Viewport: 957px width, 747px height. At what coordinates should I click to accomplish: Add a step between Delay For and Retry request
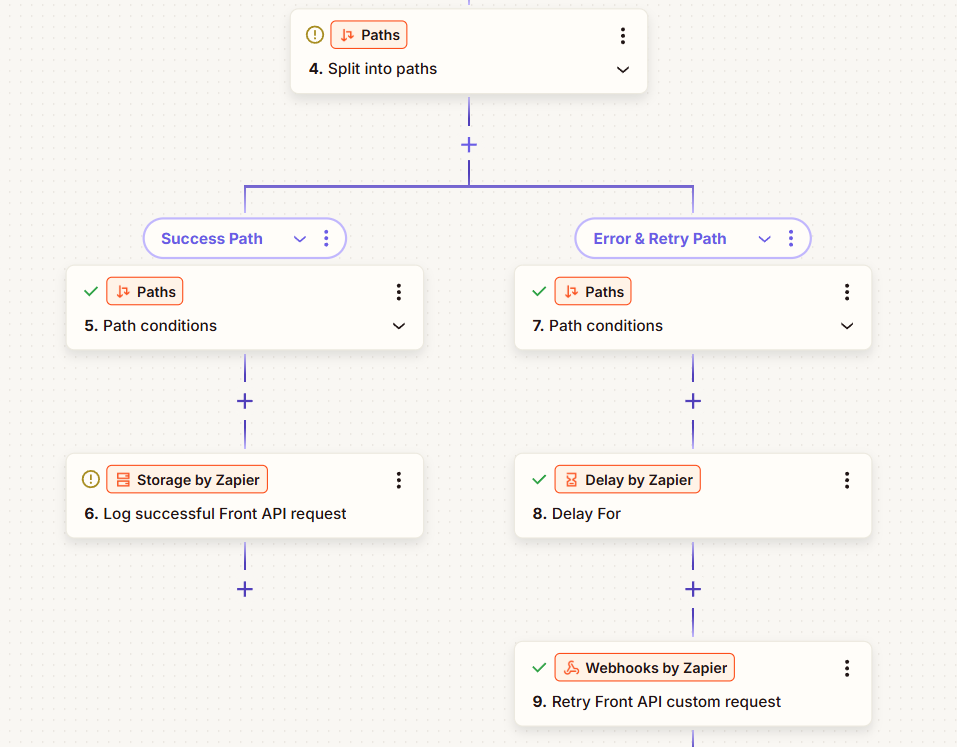pyautogui.click(x=693, y=589)
